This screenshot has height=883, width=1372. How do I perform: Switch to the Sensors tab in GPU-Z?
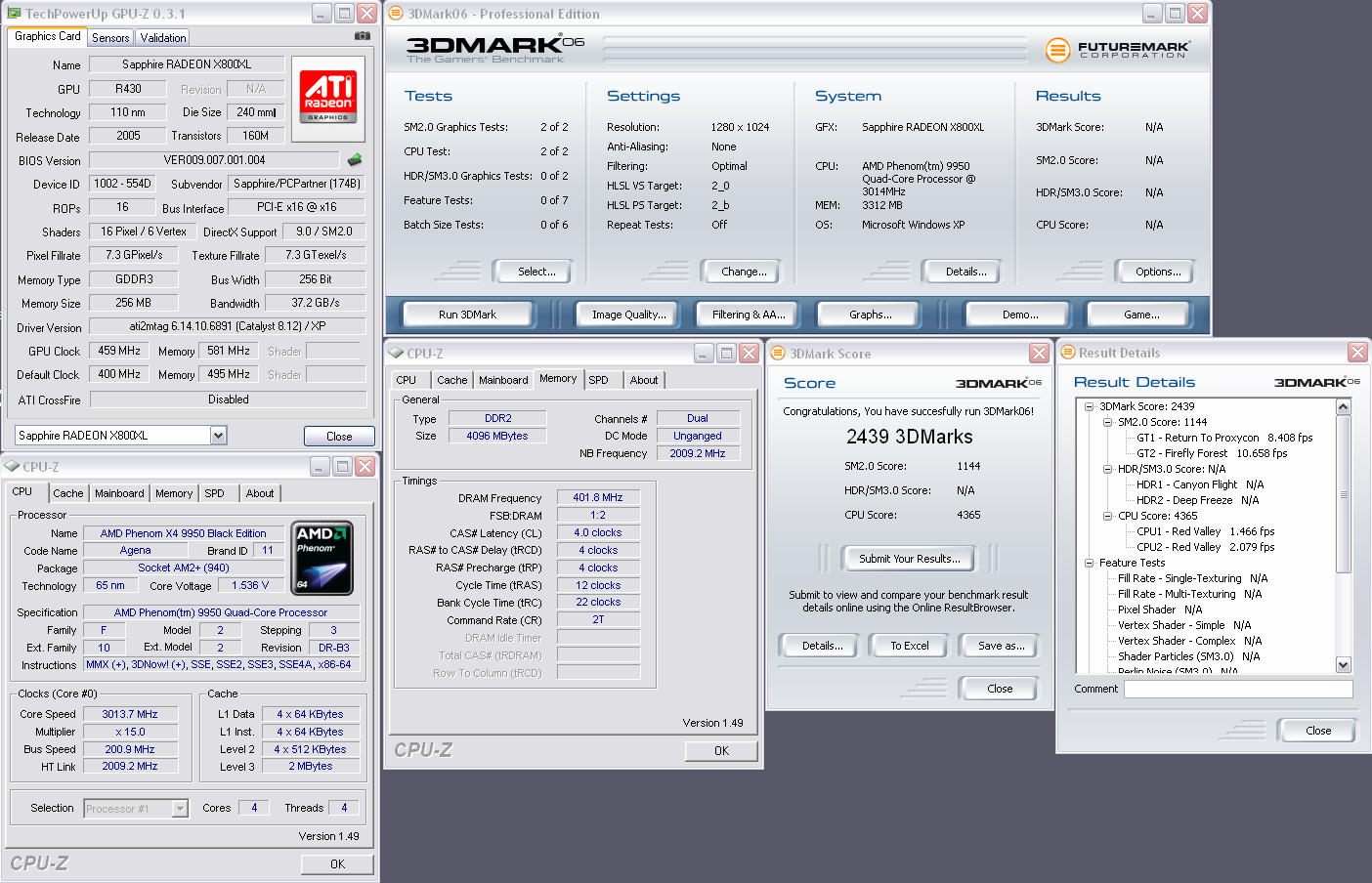[110, 38]
